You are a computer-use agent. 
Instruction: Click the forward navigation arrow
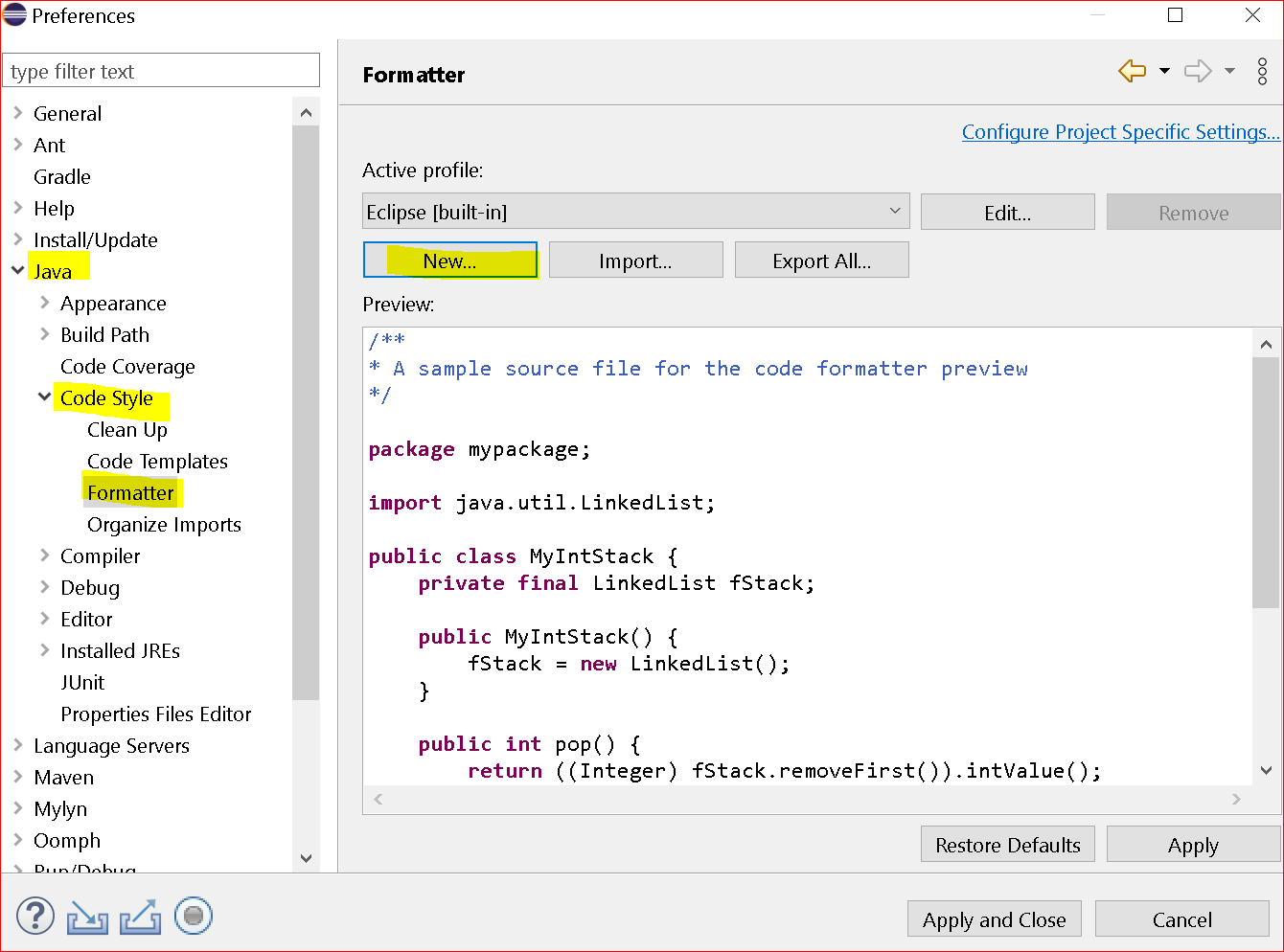point(1198,71)
